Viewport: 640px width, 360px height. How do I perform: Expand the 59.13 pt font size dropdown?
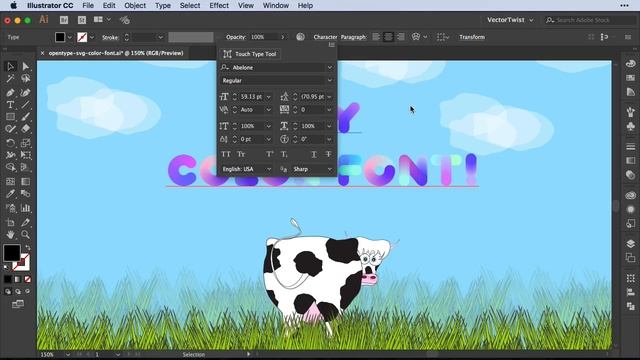(269, 97)
